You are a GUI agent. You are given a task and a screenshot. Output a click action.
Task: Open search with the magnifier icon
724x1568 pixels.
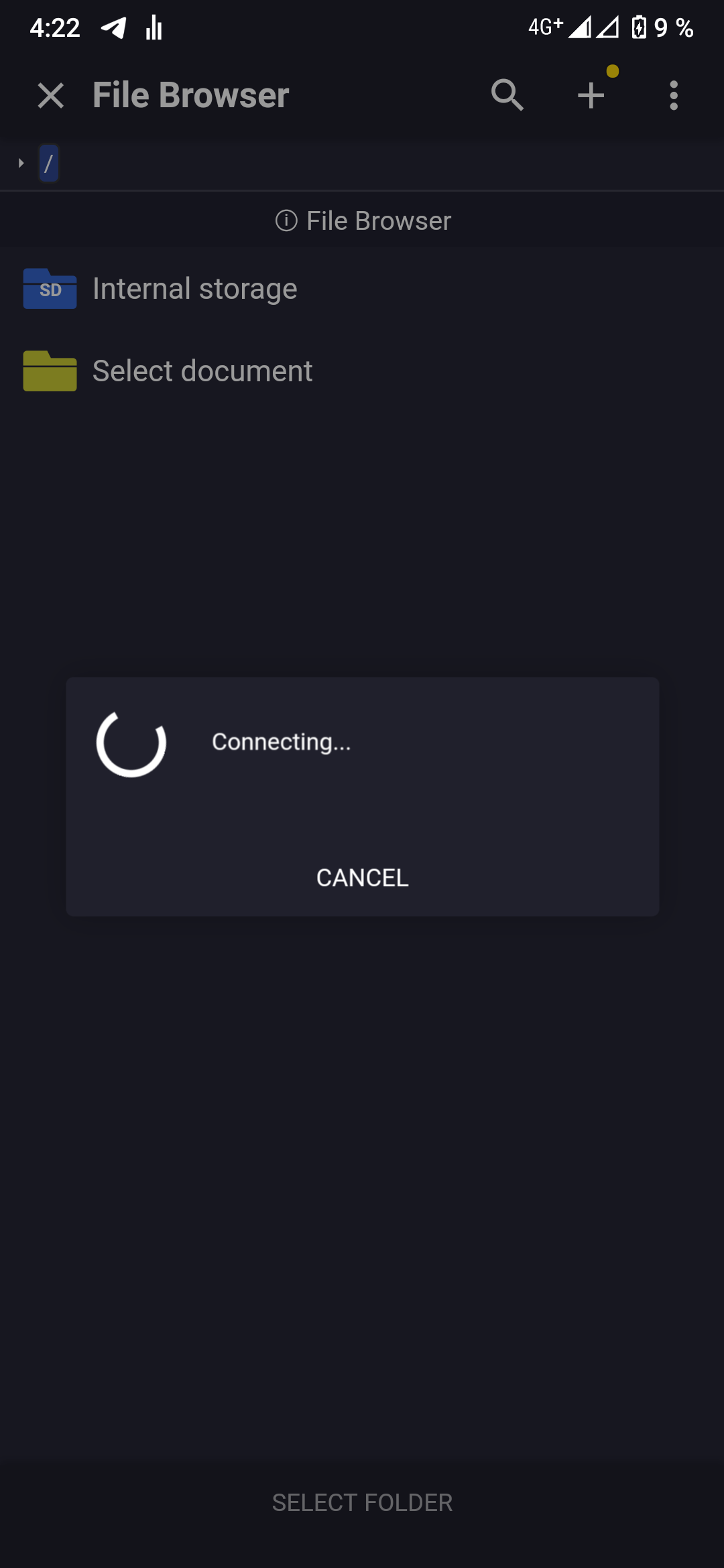(x=507, y=95)
